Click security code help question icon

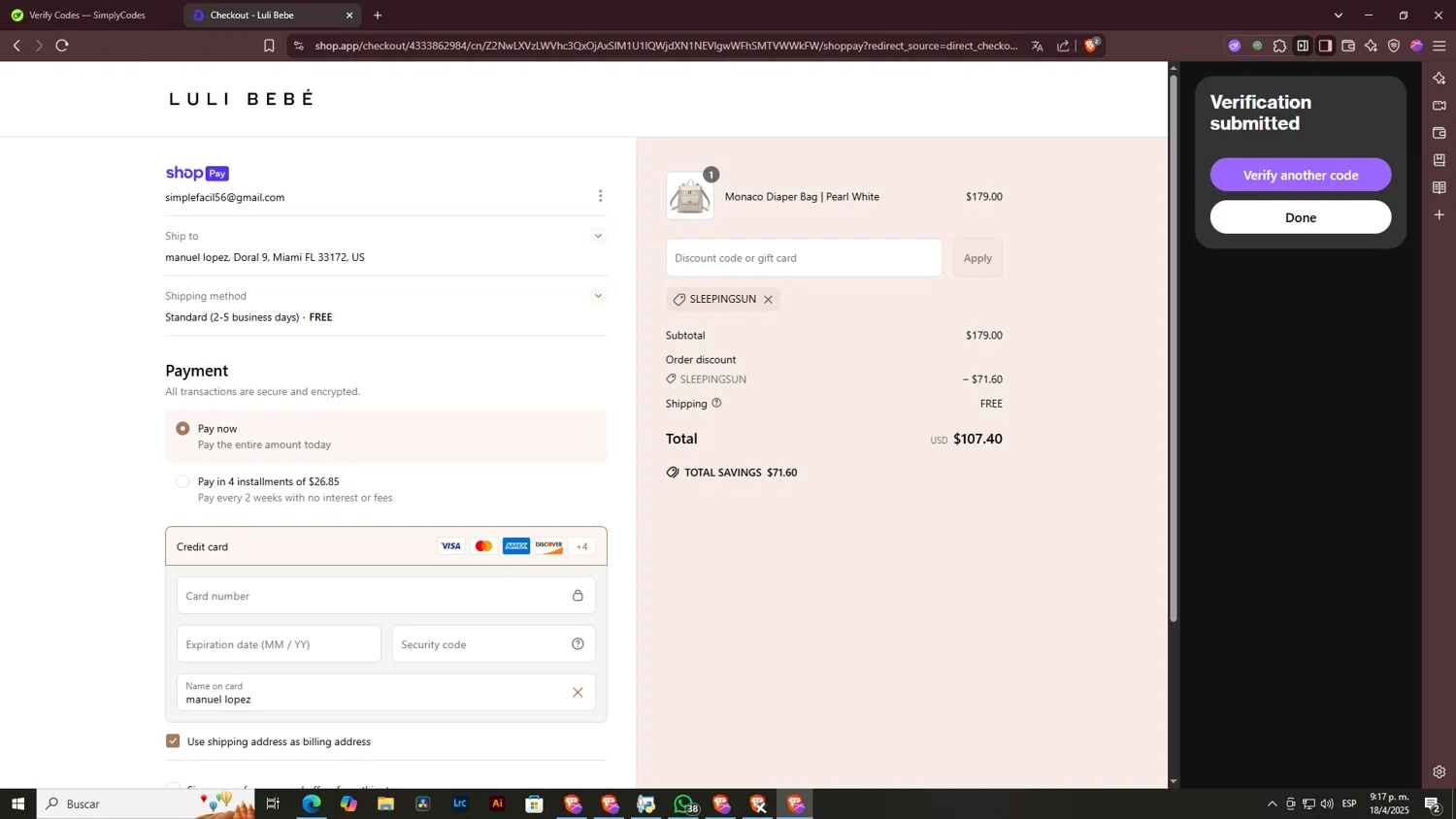[578, 644]
